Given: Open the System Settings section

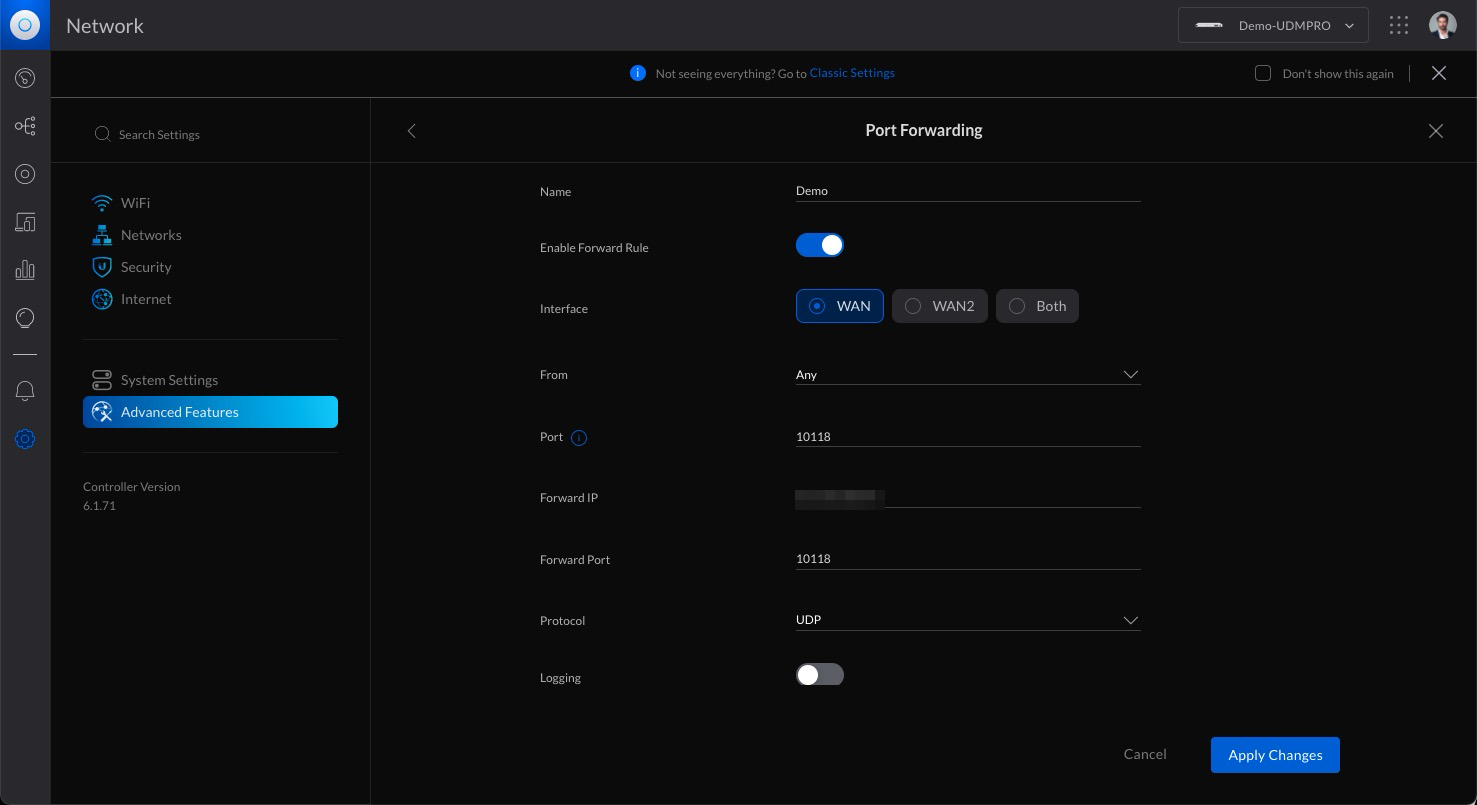Looking at the screenshot, I should (169, 380).
